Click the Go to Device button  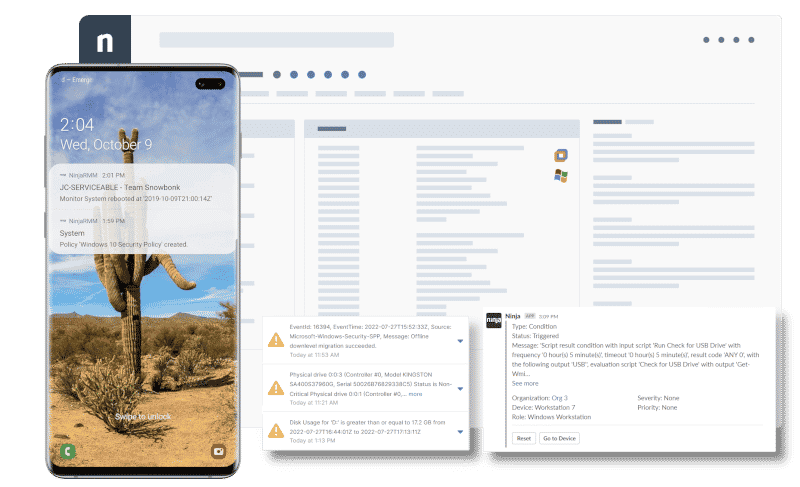pyautogui.click(x=559, y=438)
